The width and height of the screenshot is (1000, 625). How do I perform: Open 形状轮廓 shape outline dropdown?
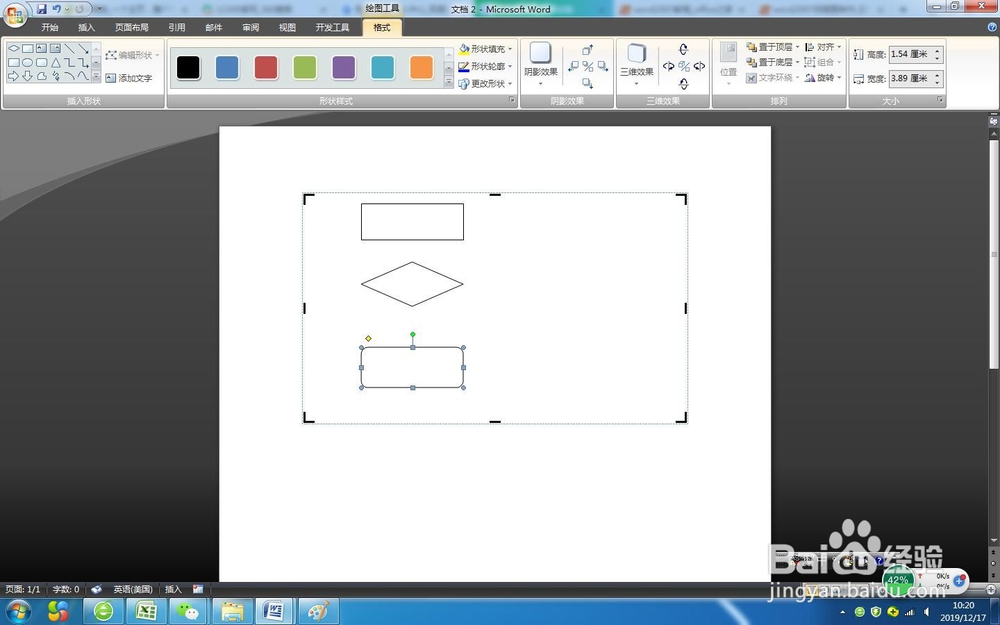coord(485,66)
